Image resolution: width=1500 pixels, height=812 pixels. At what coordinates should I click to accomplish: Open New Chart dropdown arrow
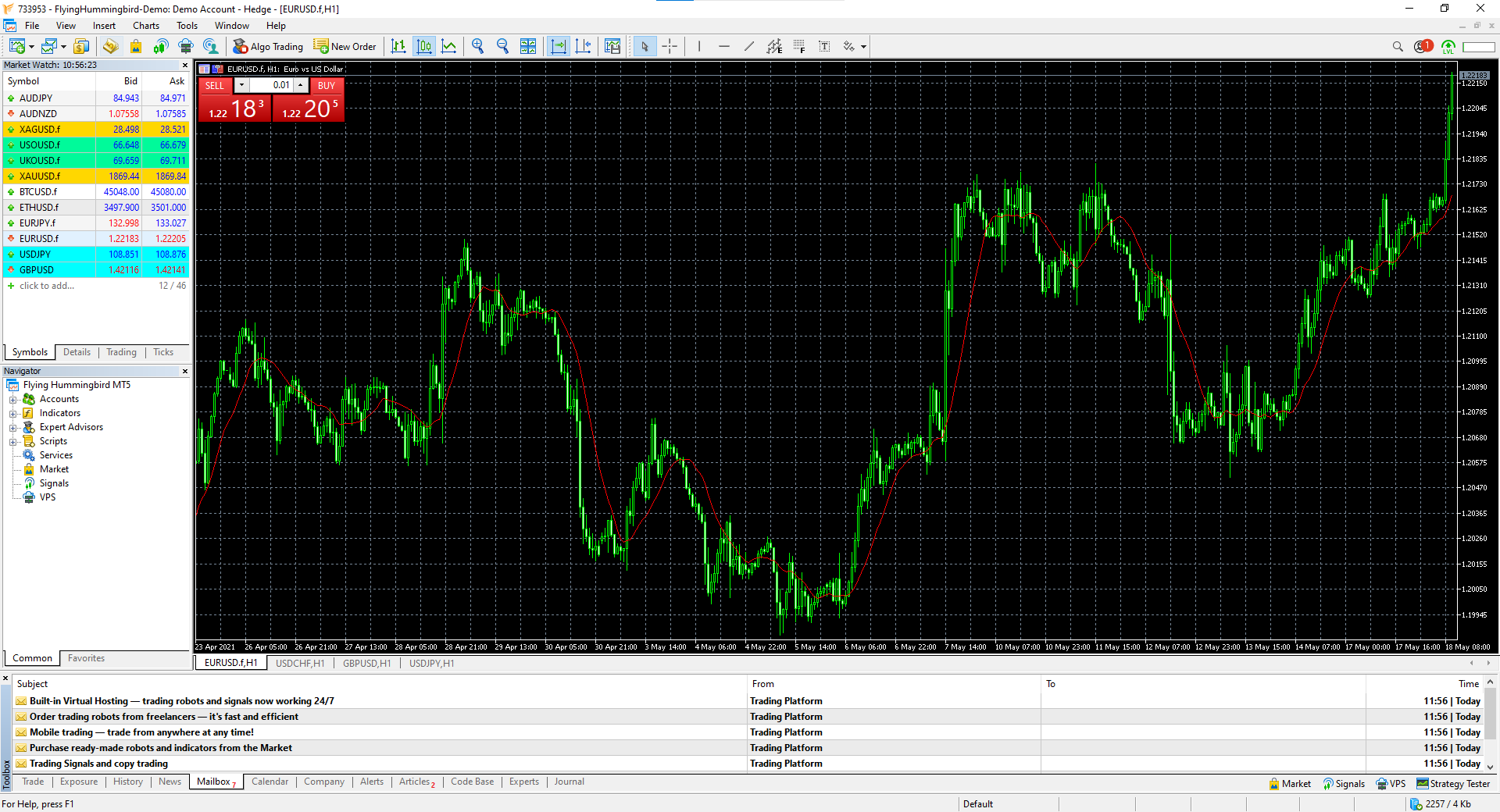(x=31, y=48)
